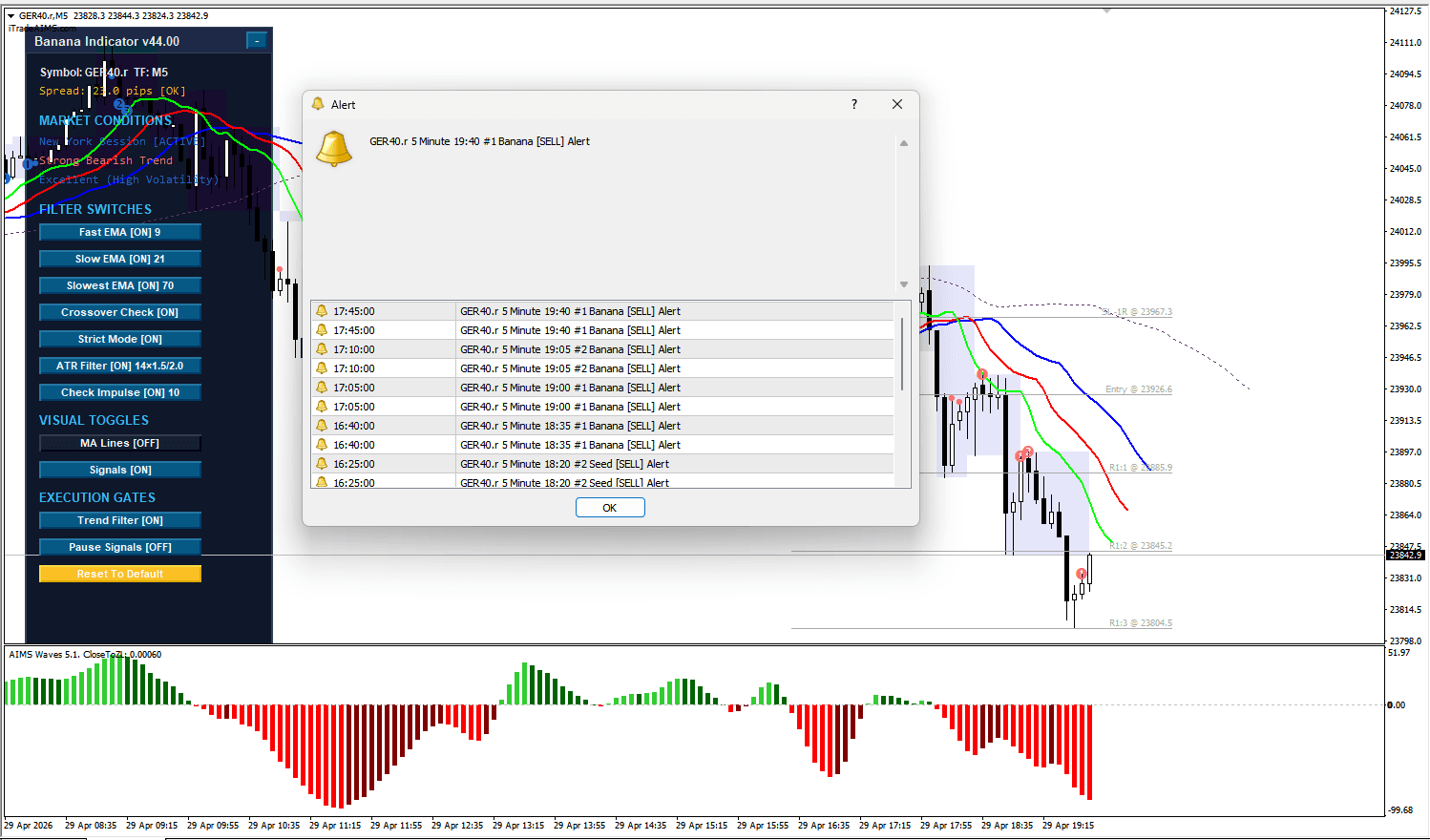Screen dimensions: 1430x840
Task: Toggle the ATR Filter 14×1.5/2.0 switch
Action: coord(120,366)
